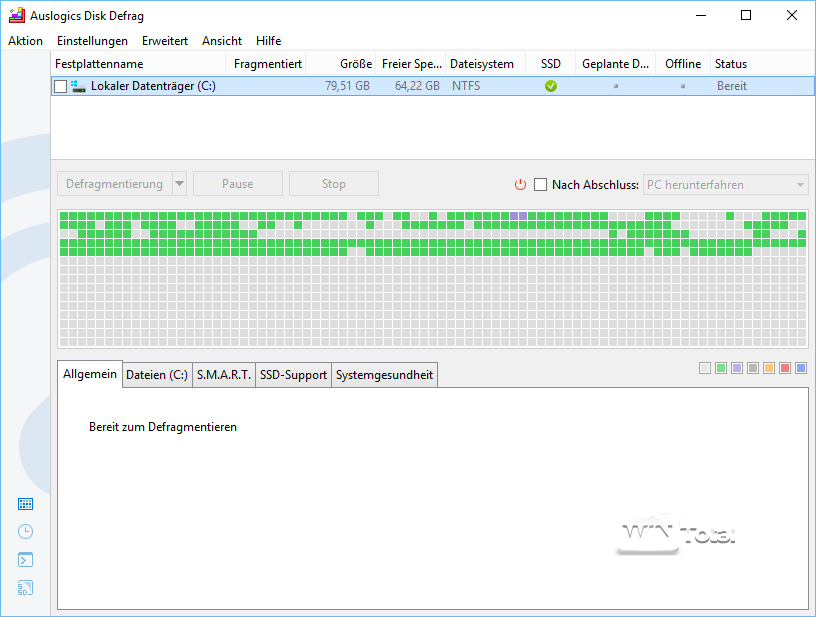
Task: Click the Defragmentierung button
Action: tap(114, 184)
